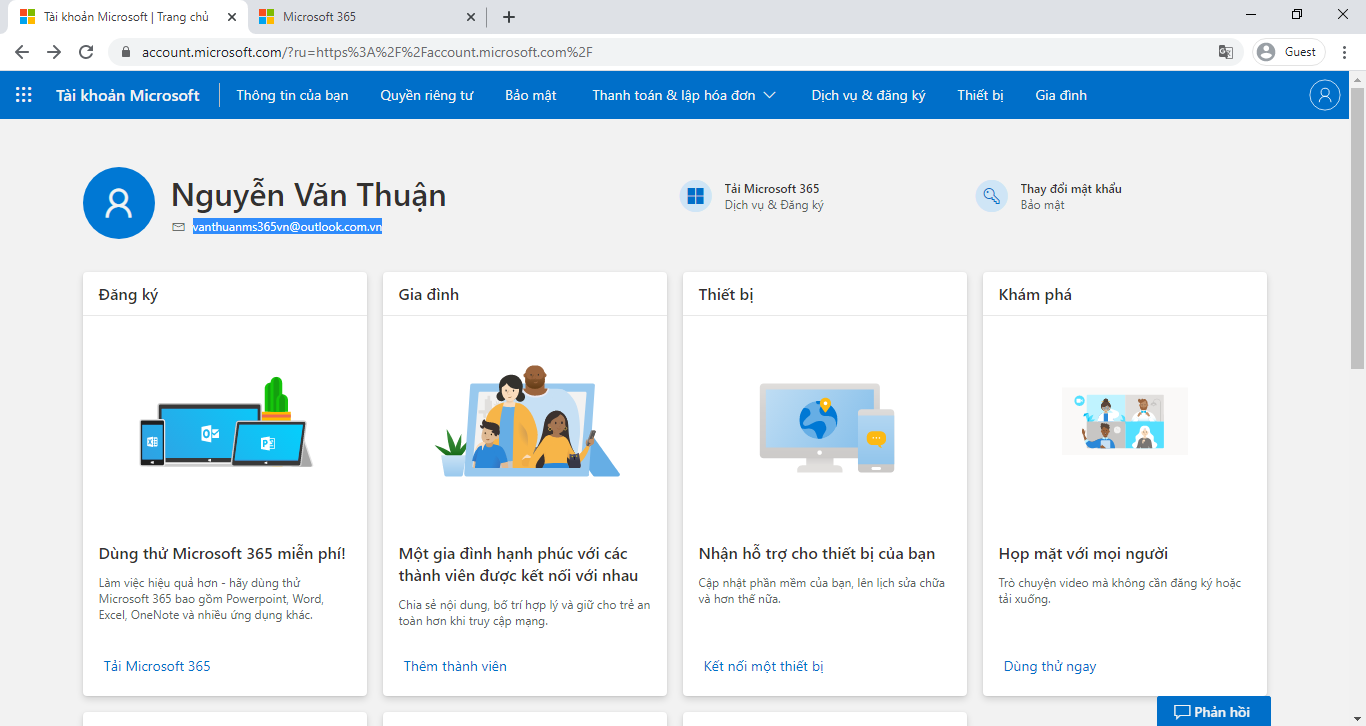Screen dimensions: 1366x726
Task: Open the Thiết bị navigation item
Action: (980, 95)
